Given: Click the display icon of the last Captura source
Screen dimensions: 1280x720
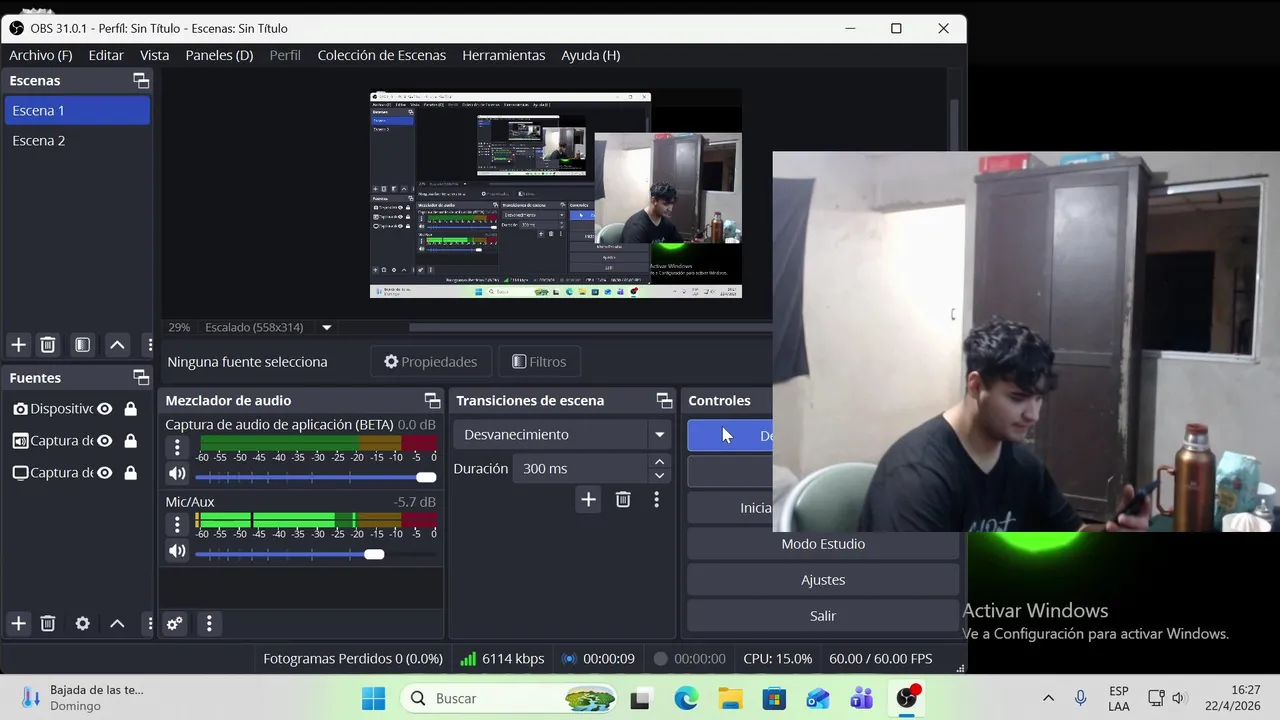Looking at the screenshot, I should [x=20, y=473].
